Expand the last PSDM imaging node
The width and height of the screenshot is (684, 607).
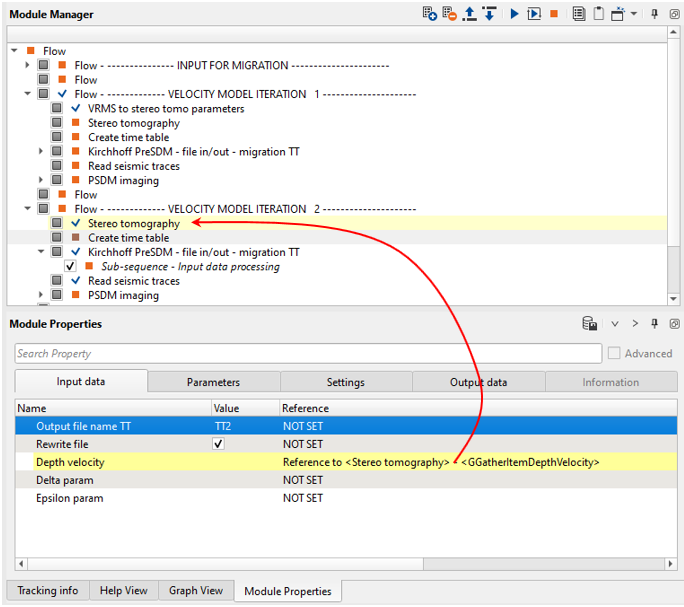point(41,295)
